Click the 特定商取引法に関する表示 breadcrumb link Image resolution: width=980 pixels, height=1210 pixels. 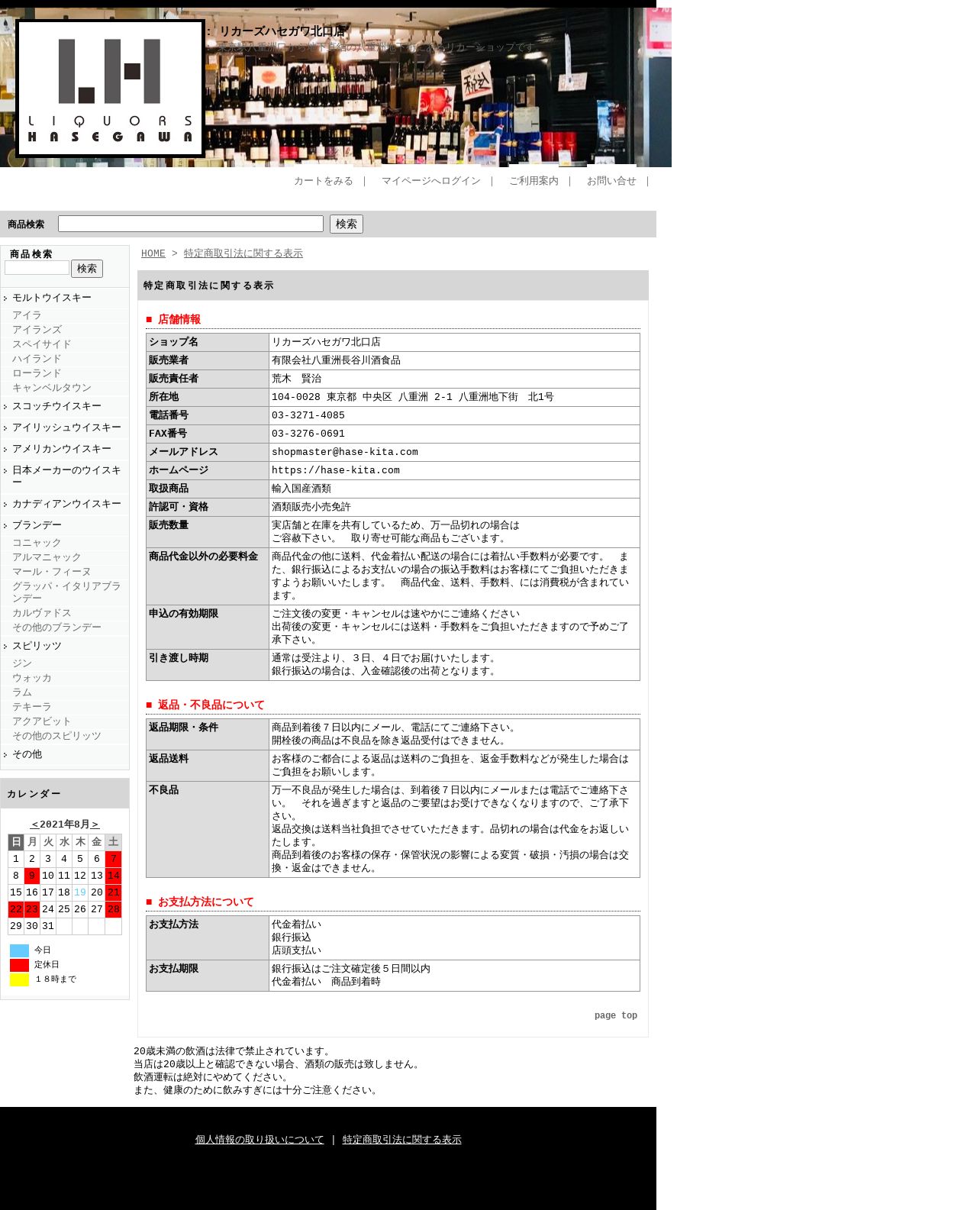pos(243,253)
